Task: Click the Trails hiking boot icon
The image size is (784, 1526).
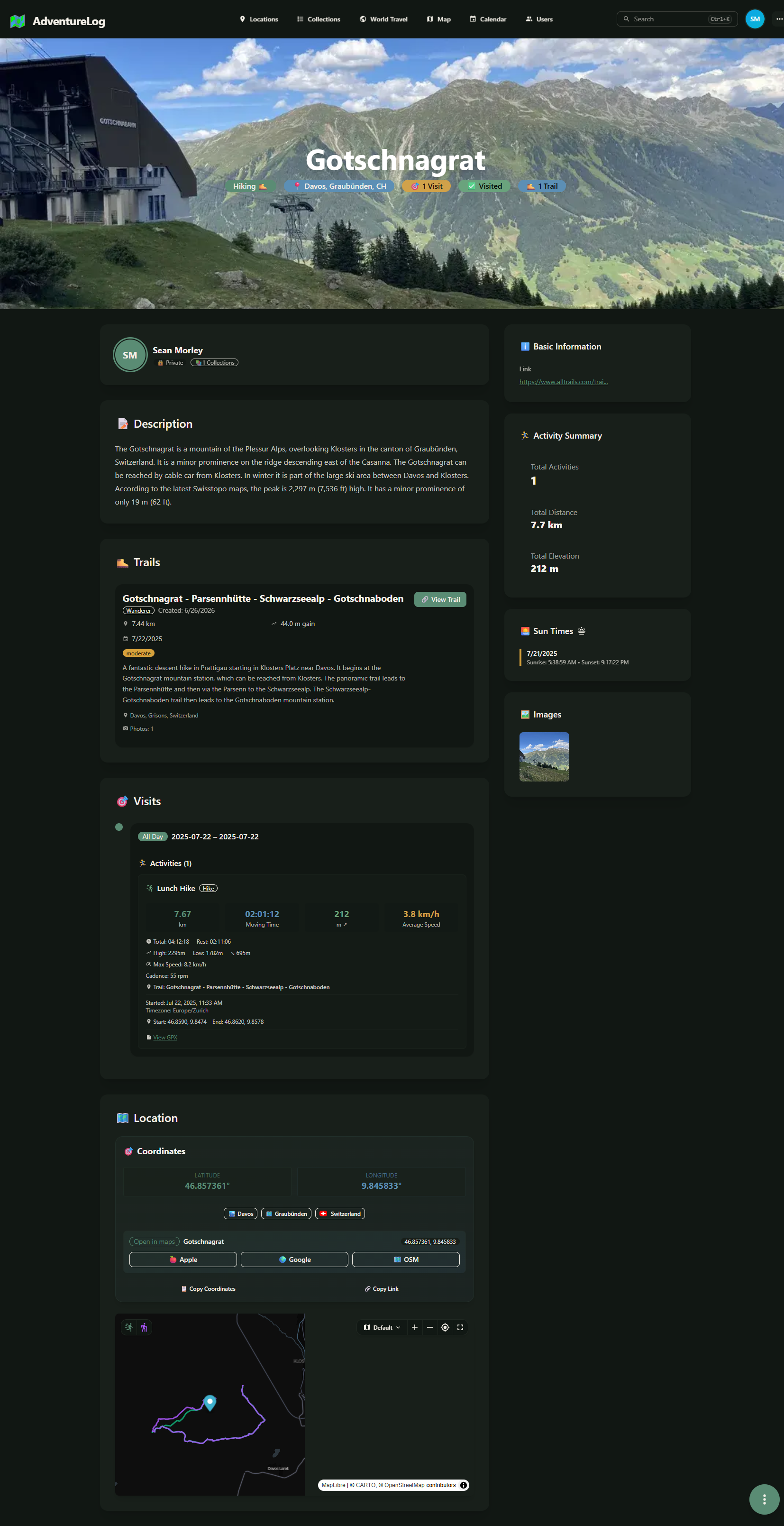Action: (123, 562)
